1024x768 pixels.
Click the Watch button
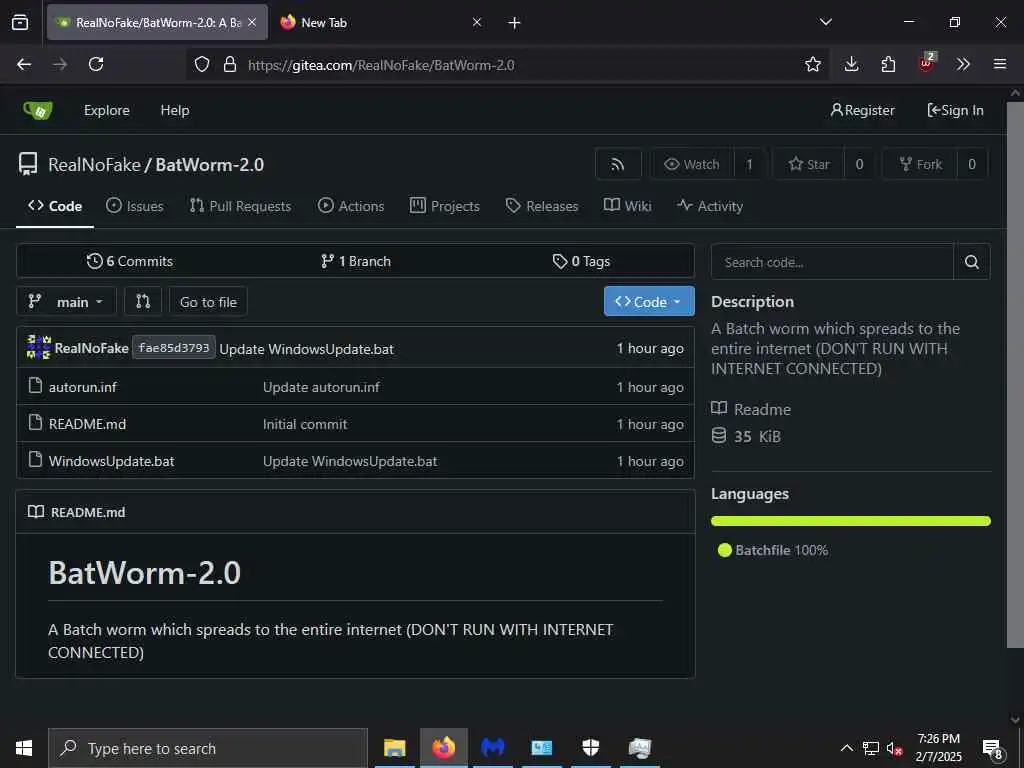click(x=692, y=164)
